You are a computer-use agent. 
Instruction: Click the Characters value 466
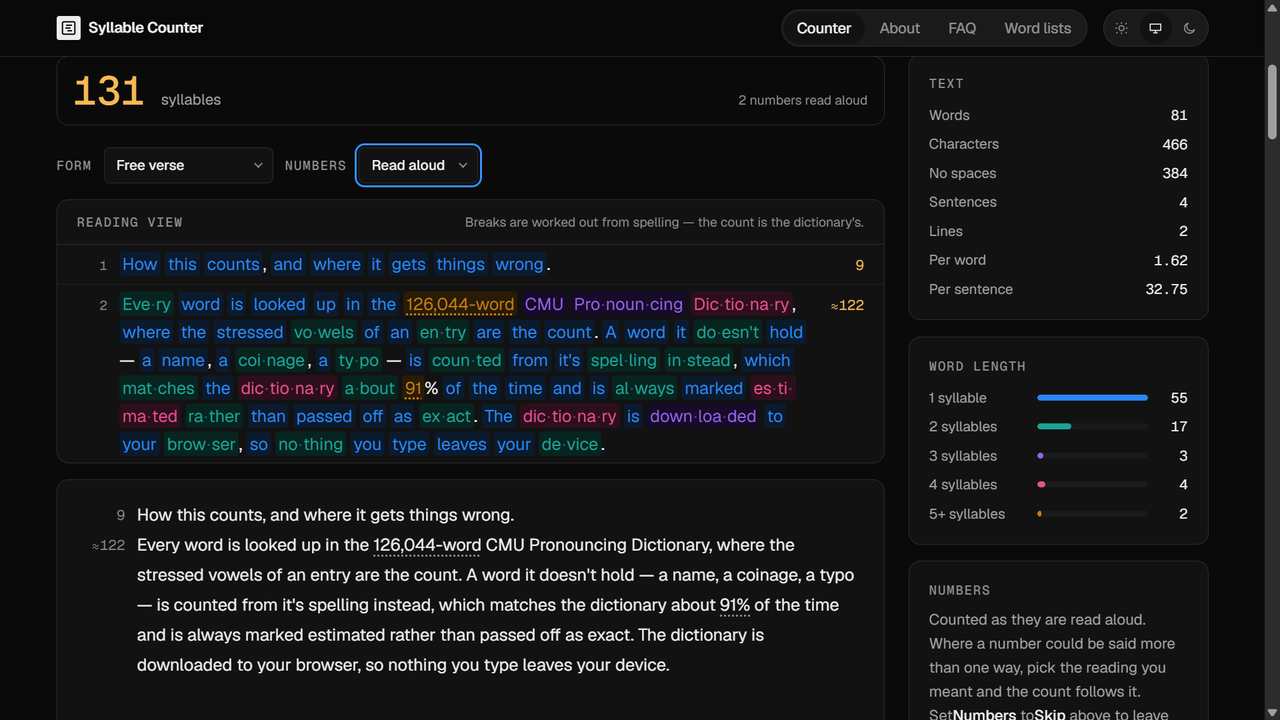pos(1175,144)
